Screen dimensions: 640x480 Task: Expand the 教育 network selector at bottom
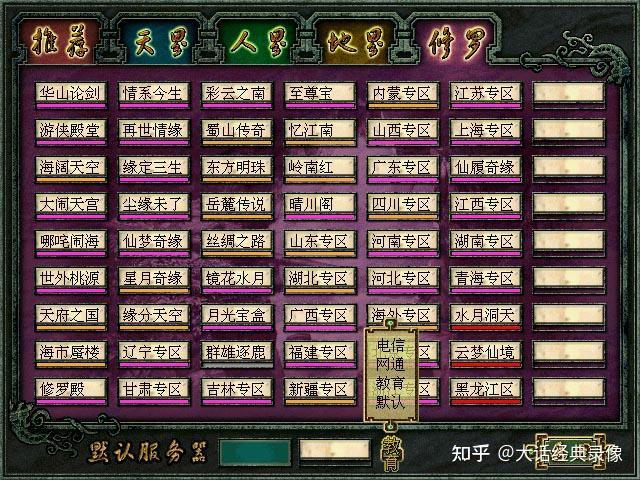click(x=391, y=452)
